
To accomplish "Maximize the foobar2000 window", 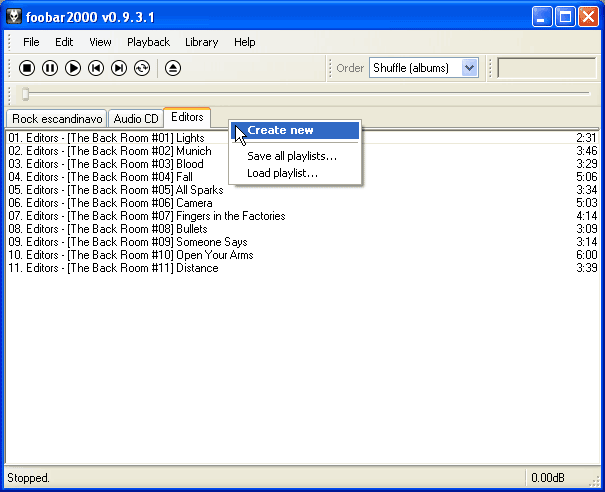I will [x=565, y=17].
